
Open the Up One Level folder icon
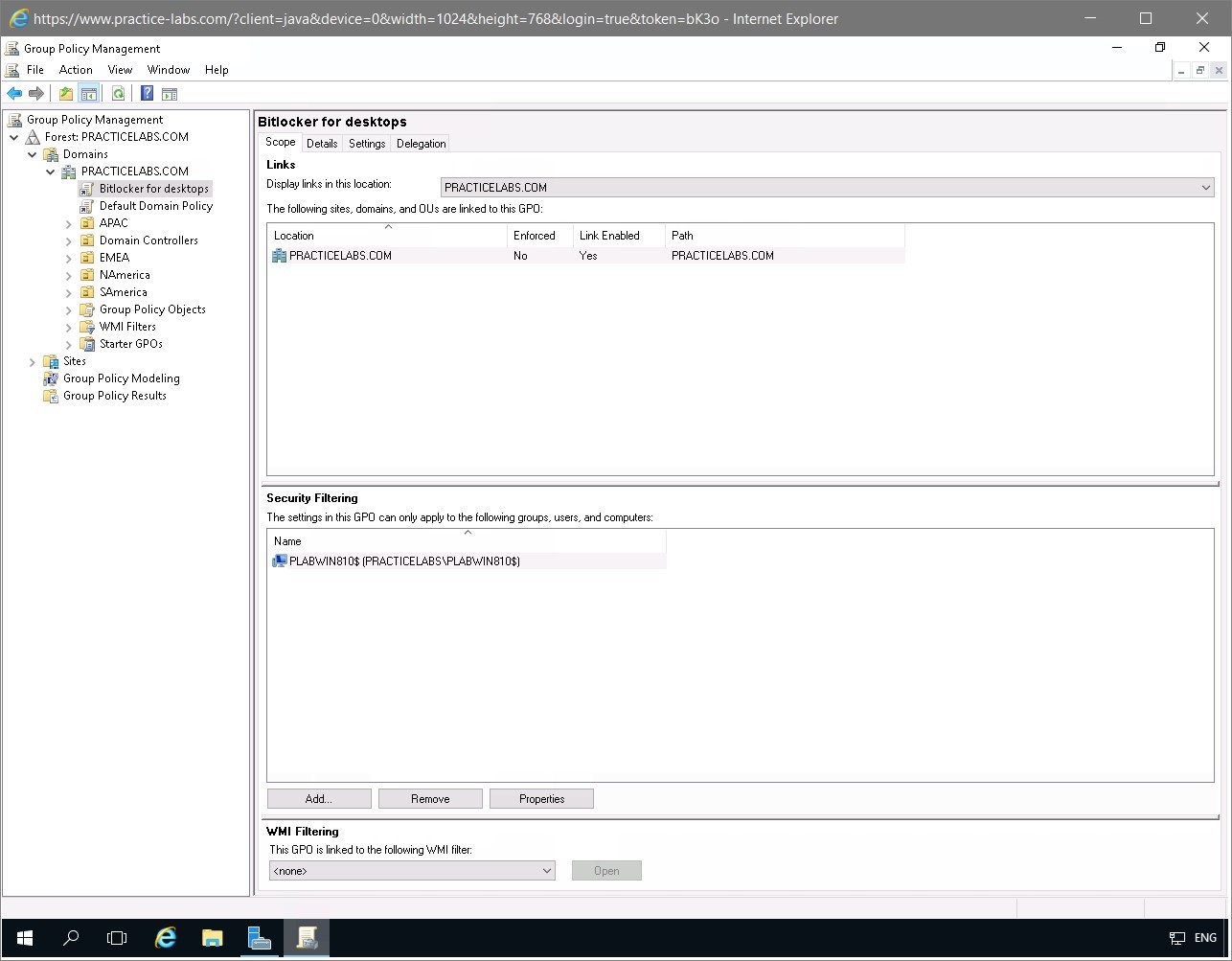pos(64,92)
